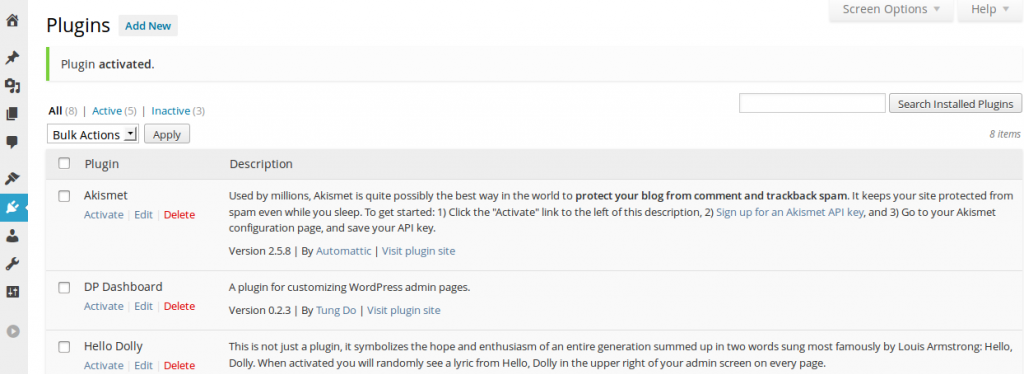Screen dimensions: 1024x374
Task: Delete the Hello Dolly plugin
Action: click(x=179, y=366)
